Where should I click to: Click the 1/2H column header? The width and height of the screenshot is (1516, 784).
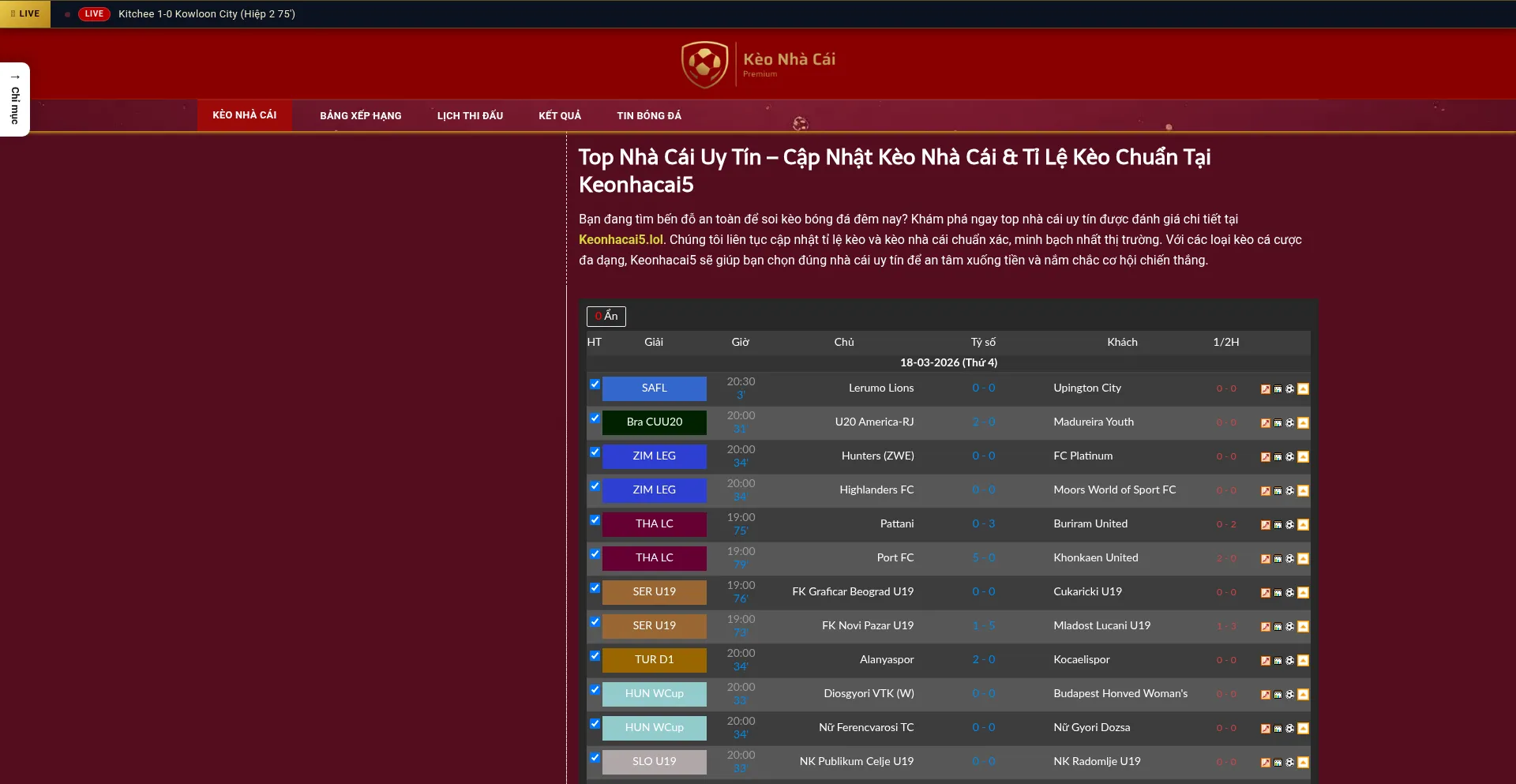tap(1226, 342)
